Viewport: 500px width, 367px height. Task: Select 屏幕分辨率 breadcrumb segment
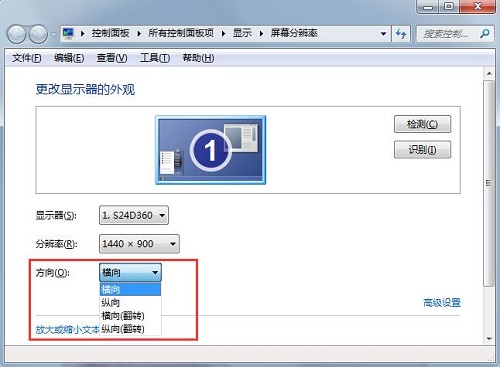294,33
